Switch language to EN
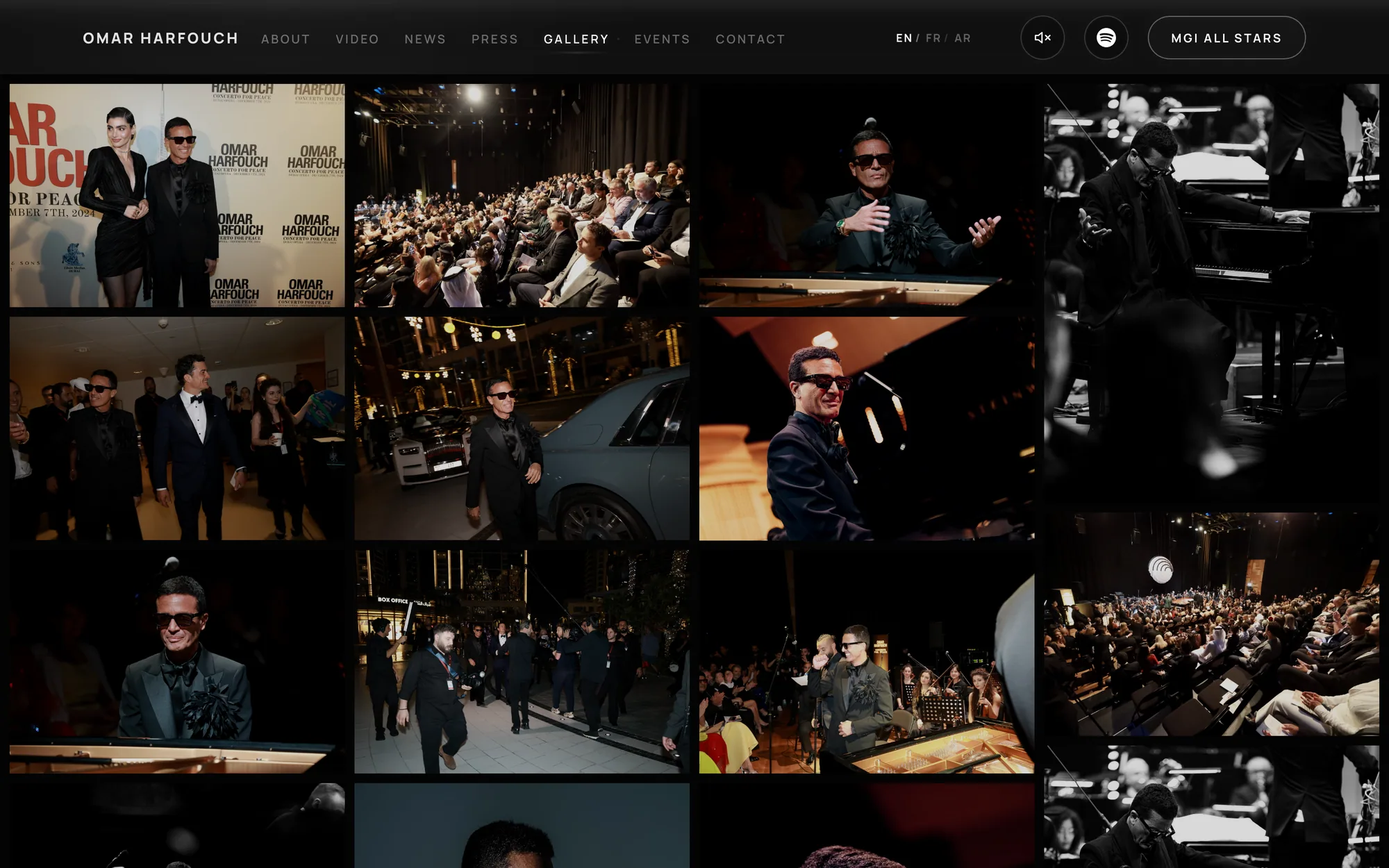The width and height of the screenshot is (1389, 868). [904, 38]
